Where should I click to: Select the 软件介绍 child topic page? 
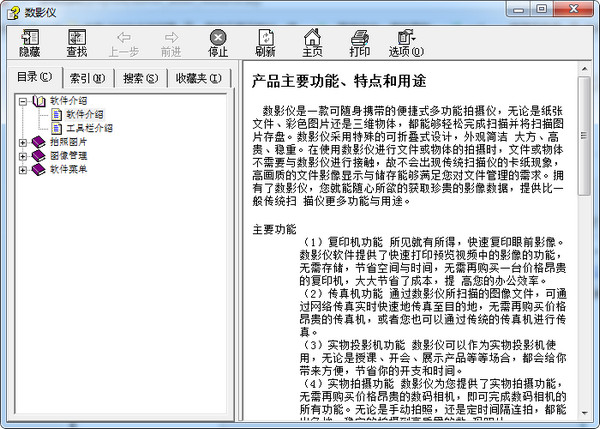point(84,114)
